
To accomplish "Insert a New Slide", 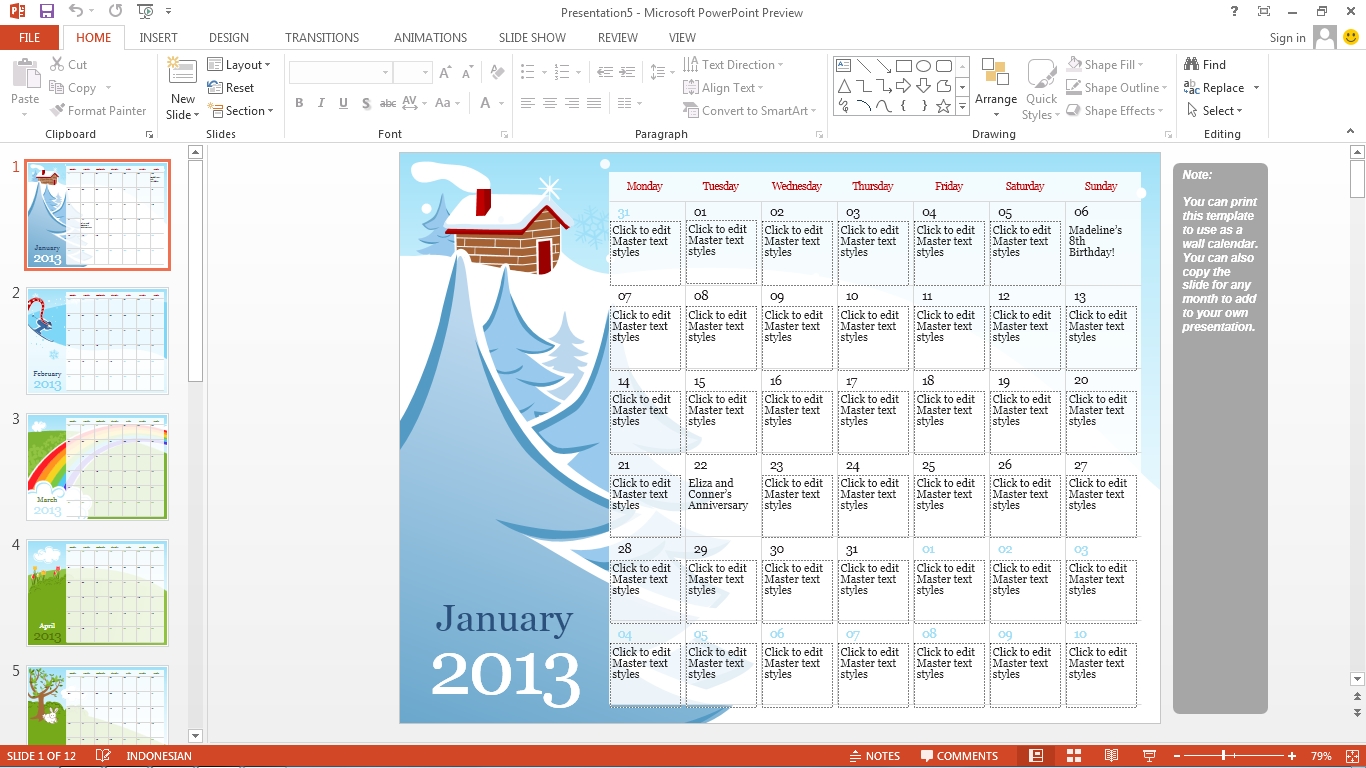I will click(x=182, y=89).
